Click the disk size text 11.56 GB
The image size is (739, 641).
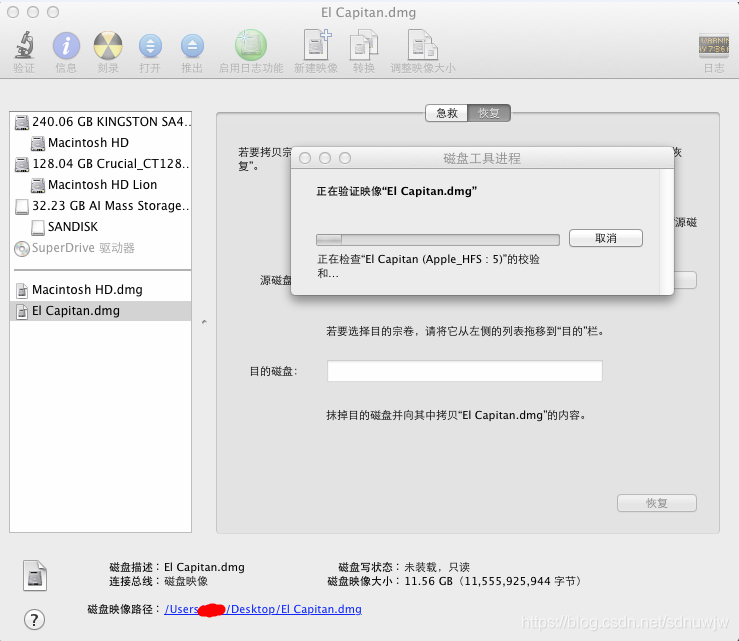click(x=428, y=581)
